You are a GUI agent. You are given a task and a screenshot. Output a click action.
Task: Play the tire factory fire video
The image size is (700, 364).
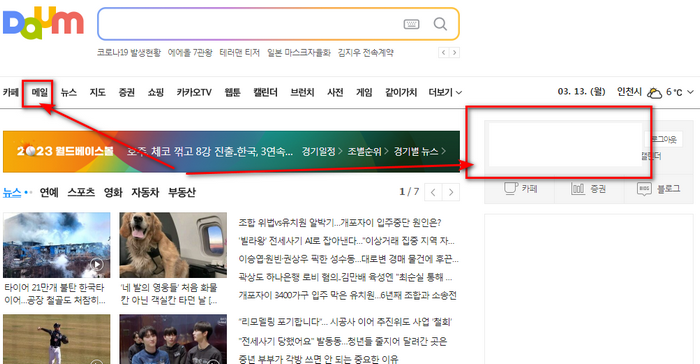[97, 264]
